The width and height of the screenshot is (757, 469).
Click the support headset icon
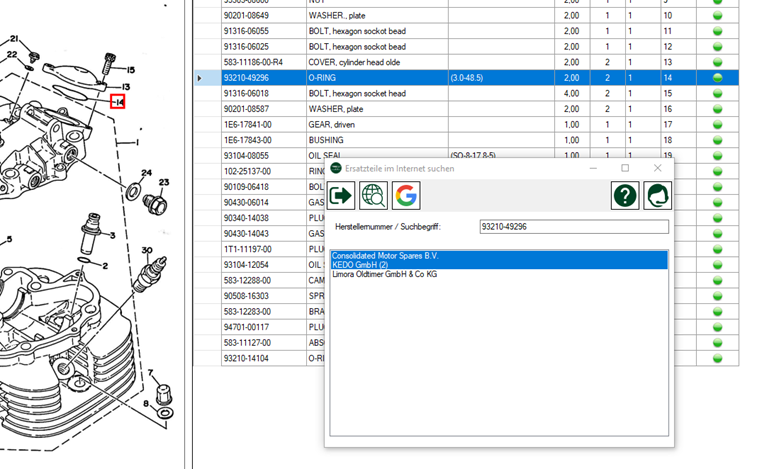pyautogui.click(x=657, y=196)
